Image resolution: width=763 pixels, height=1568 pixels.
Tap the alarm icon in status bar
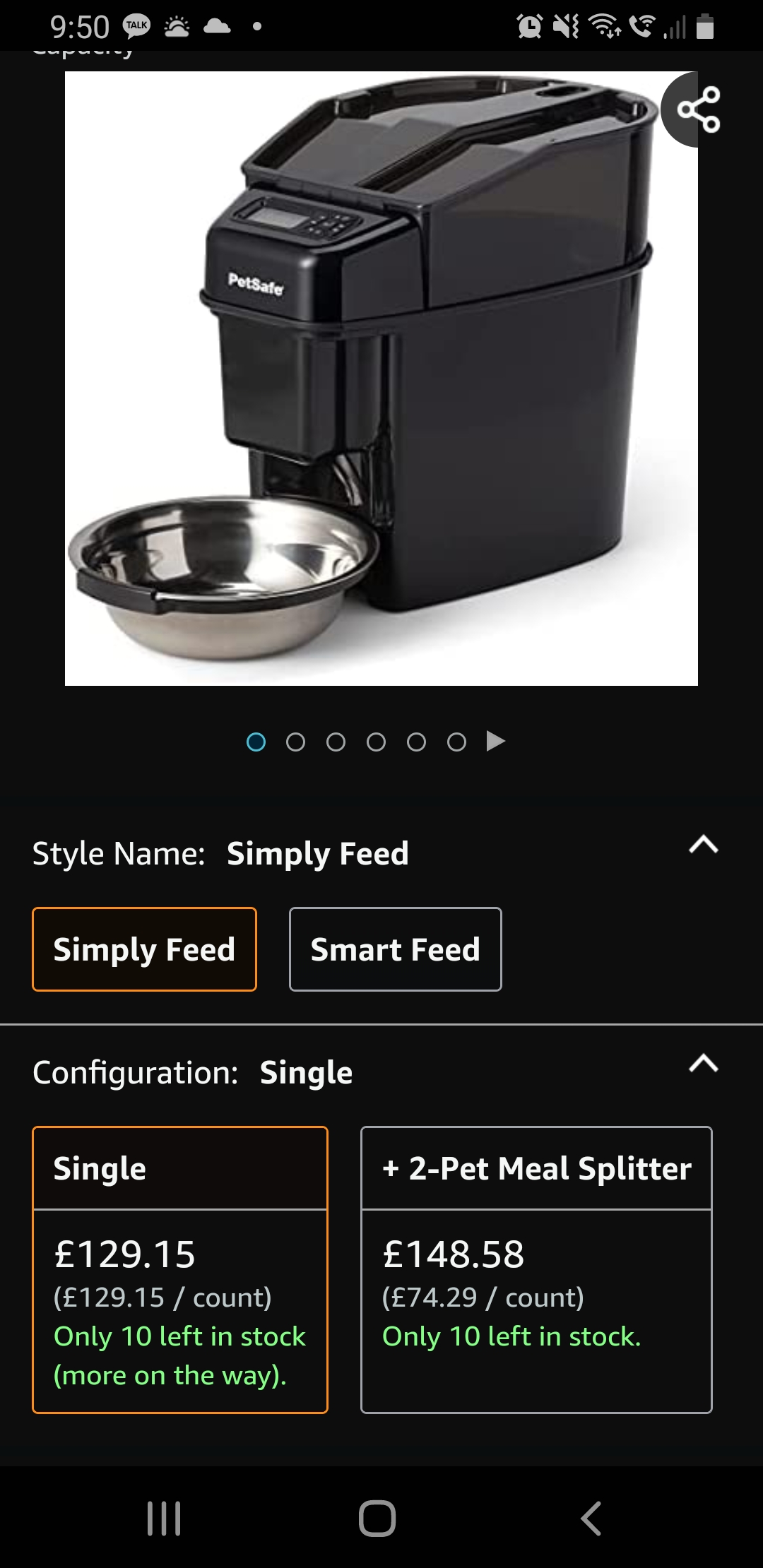530,27
